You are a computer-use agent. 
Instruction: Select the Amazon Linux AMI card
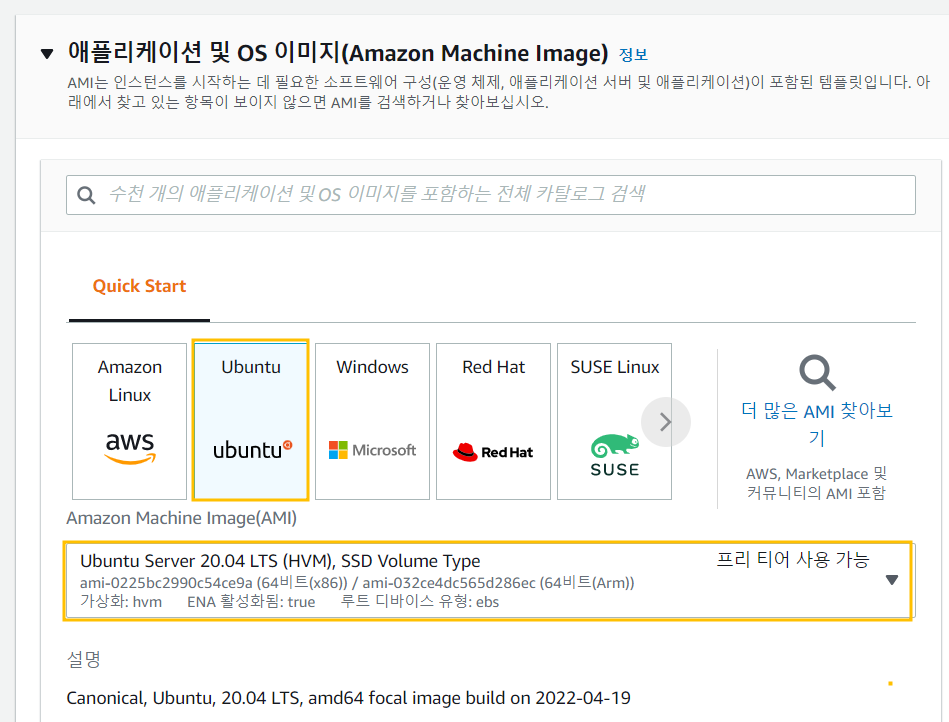point(130,421)
